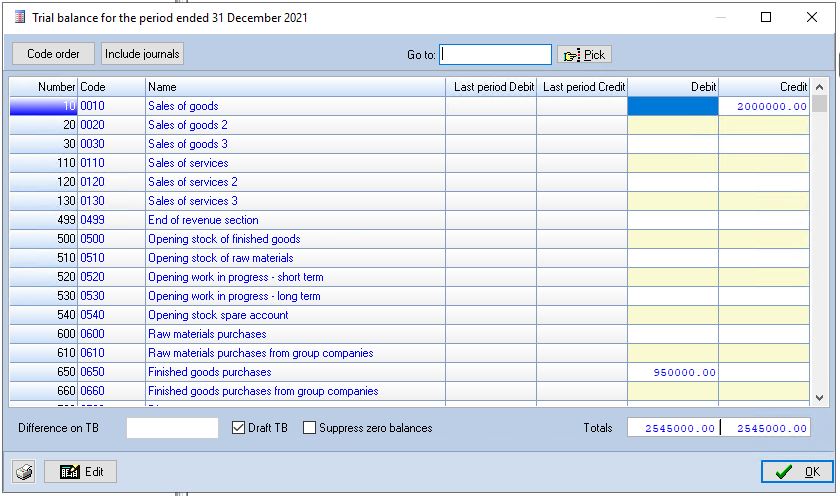Click the Credit cell for Sales of services
Screen dimensions: 840x496
[x=764, y=163]
